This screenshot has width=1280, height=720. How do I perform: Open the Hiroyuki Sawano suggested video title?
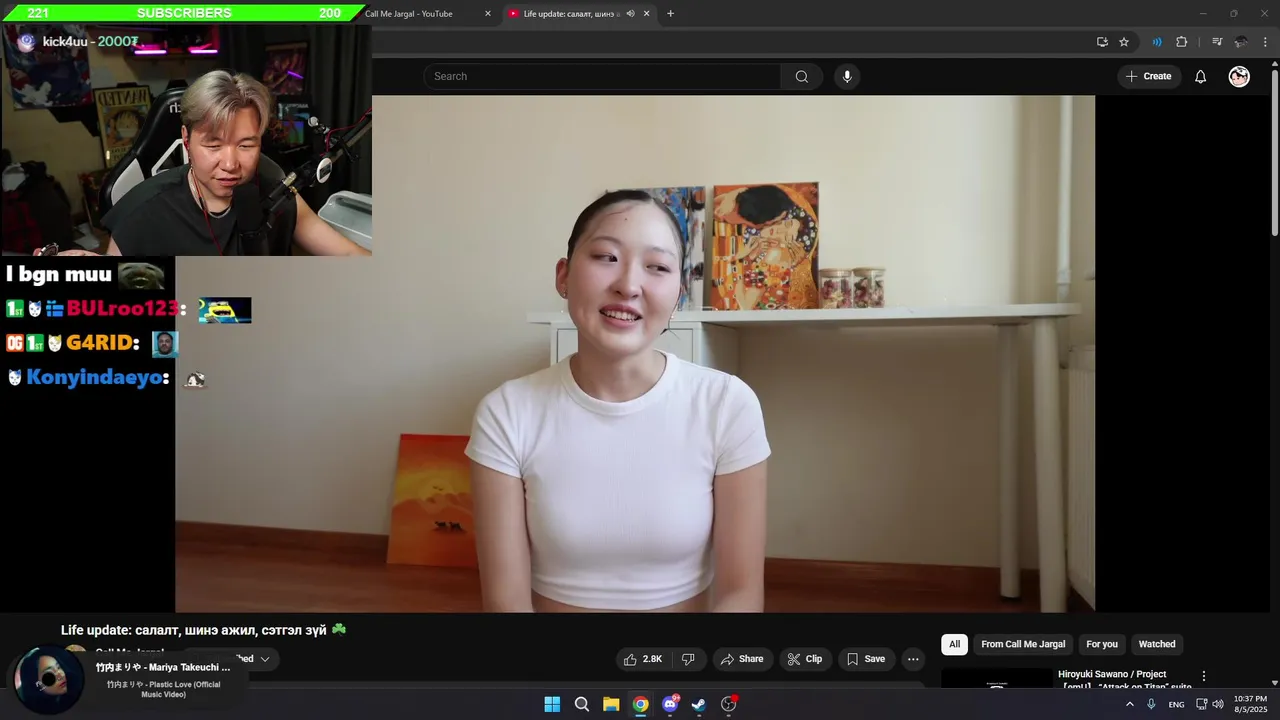[1124, 680]
